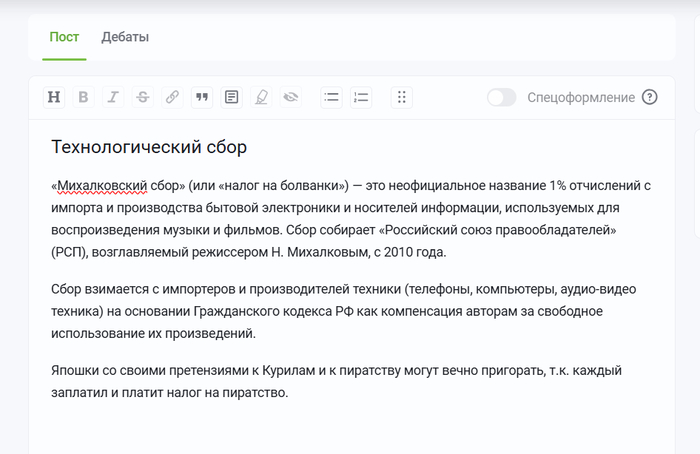Click the title 'Технологический сбор'

(149, 147)
